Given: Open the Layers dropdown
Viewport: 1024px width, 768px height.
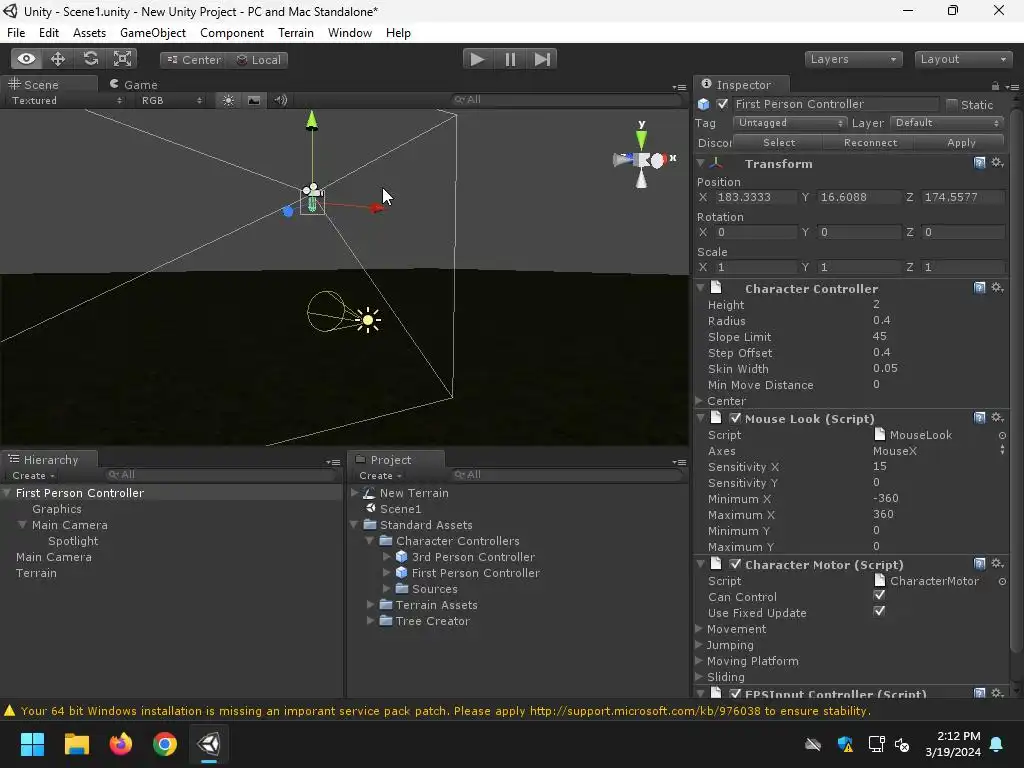Looking at the screenshot, I should 853,59.
